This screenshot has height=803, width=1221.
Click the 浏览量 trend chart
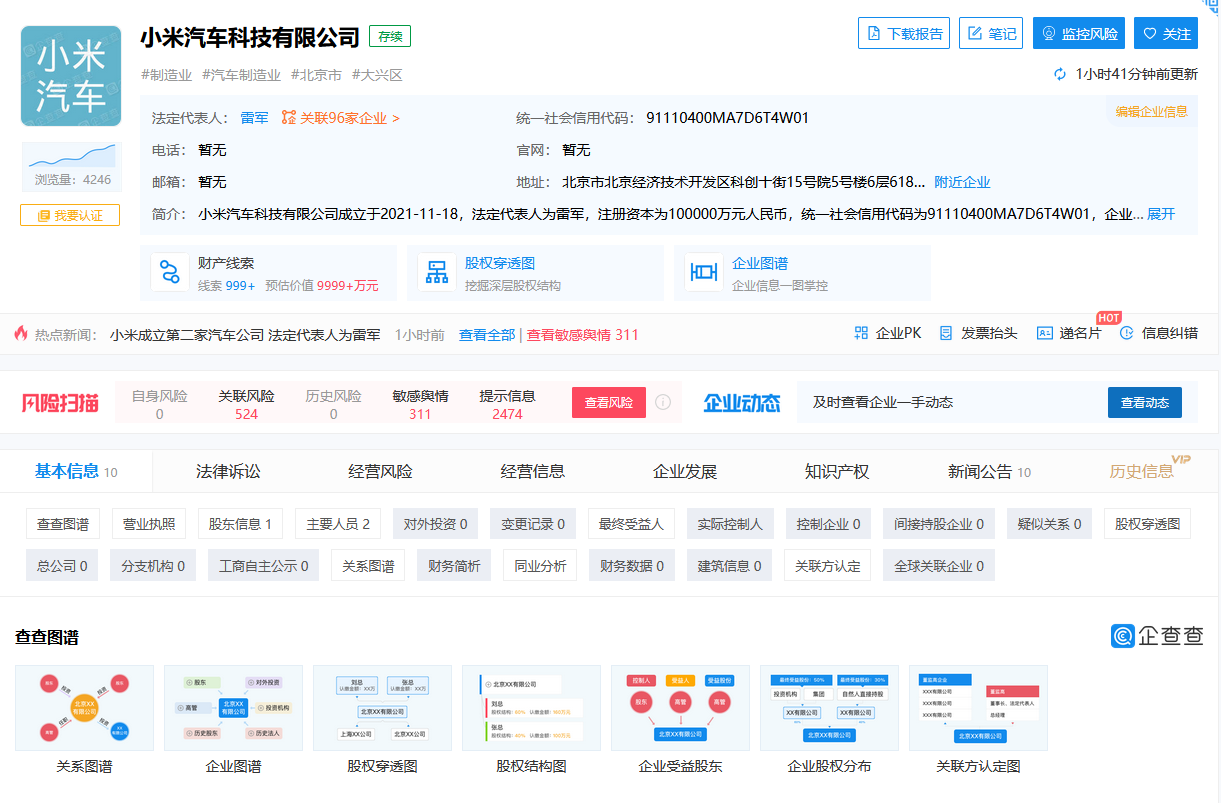coord(71,155)
